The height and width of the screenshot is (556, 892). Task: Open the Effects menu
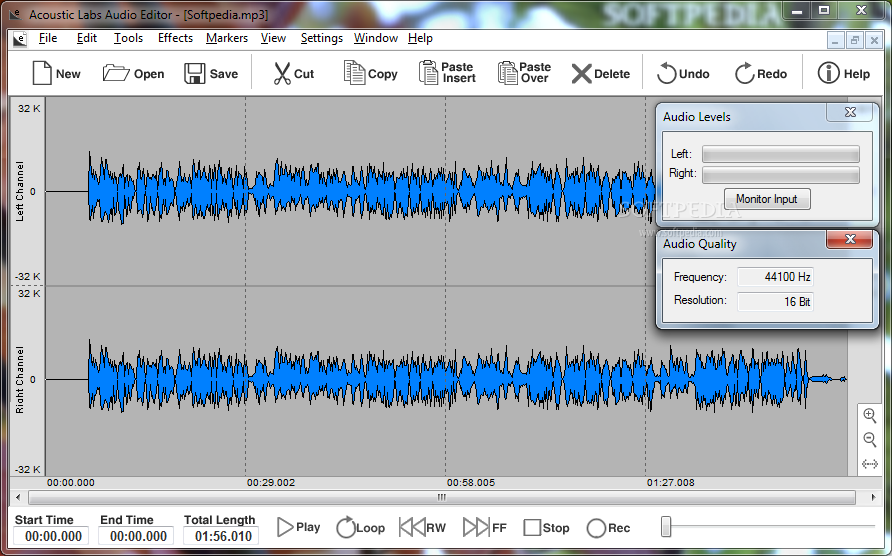tap(175, 38)
